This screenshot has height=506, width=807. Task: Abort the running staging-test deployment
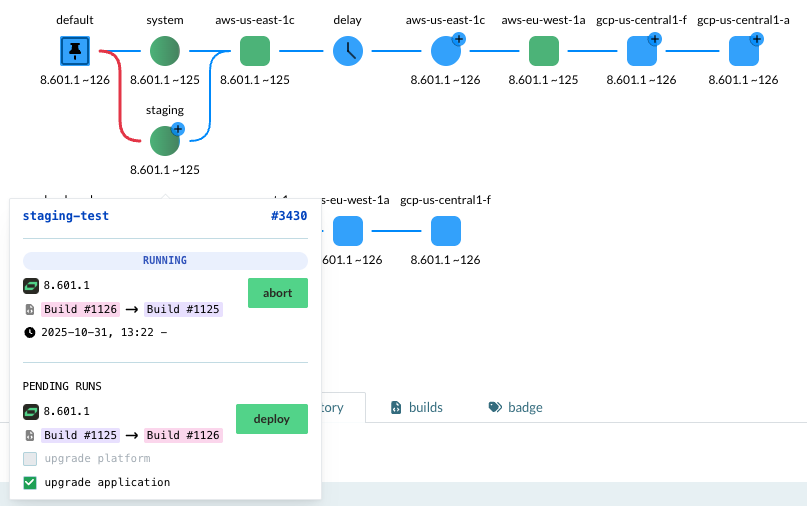click(278, 293)
